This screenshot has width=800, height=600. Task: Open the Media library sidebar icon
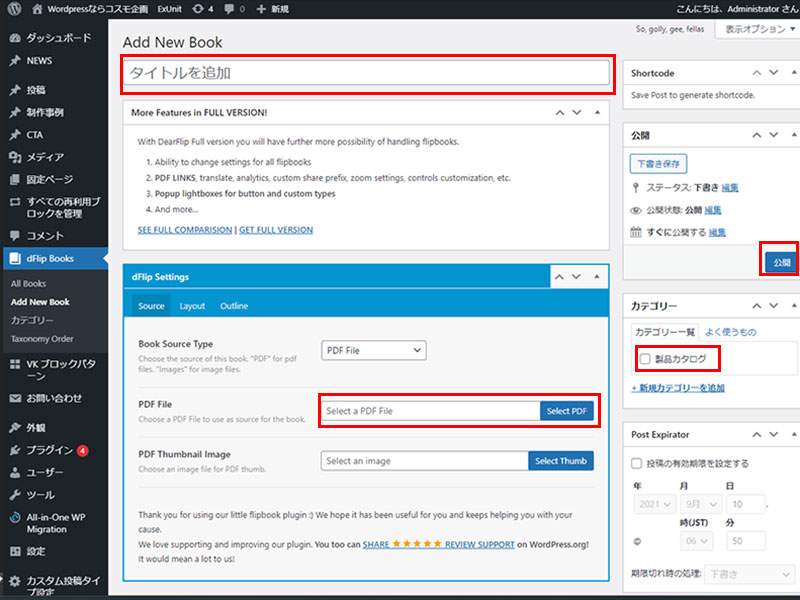pos(14,157)
